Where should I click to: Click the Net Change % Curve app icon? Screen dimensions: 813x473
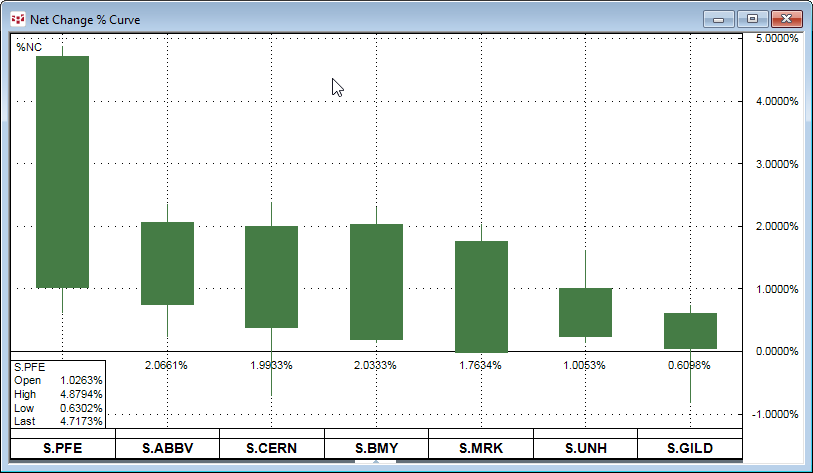tap(17, 18)
